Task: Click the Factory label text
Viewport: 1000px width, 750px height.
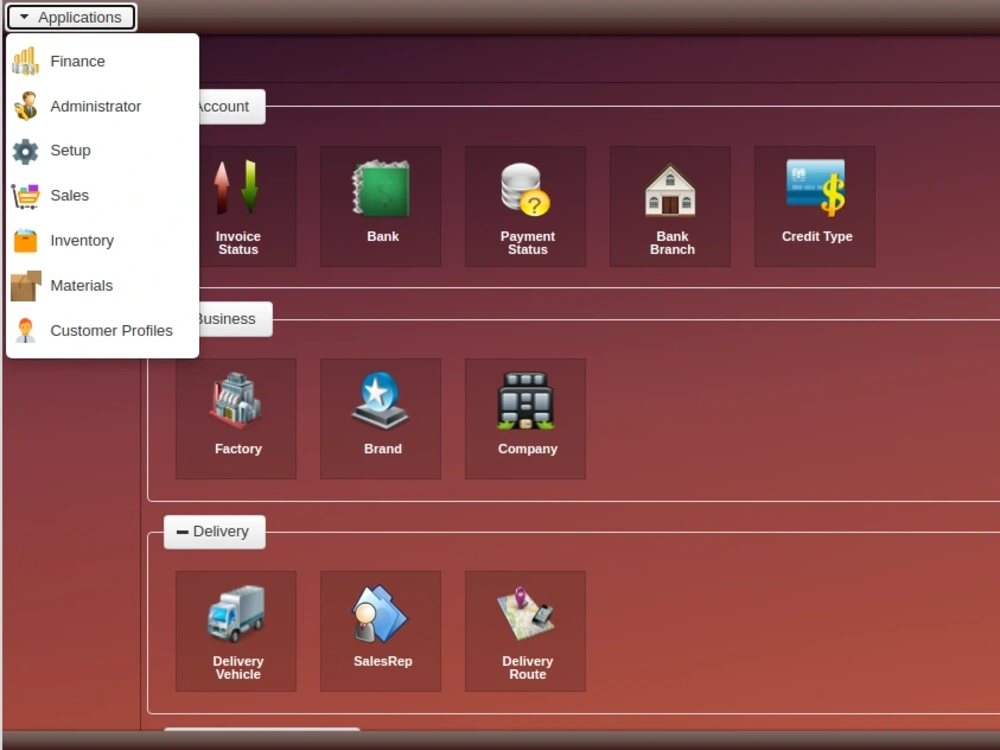Action: pos(238,449)
